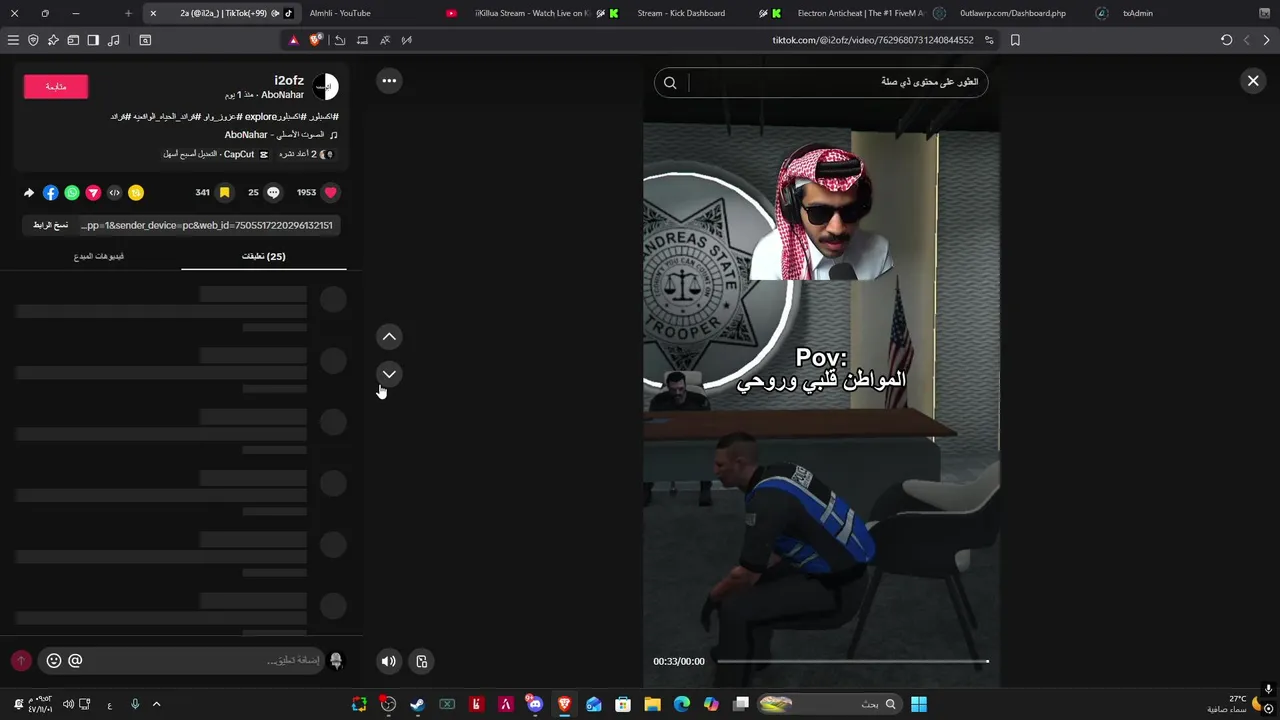Expand the system tray hidden icons chevron
Viewport: 1280px width, 720px height.
pos(156,704)
